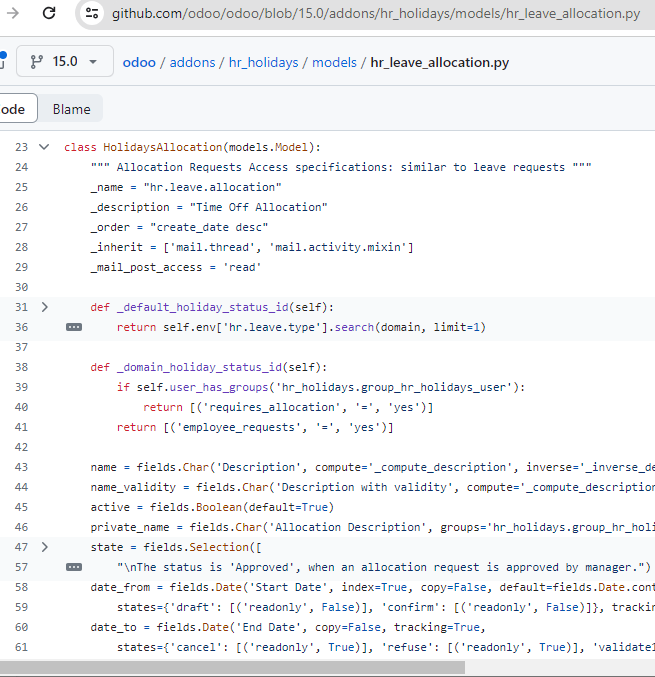Click ellipsis to unfold code at line 36
This screenshot has width=655, height=677.
74,327
